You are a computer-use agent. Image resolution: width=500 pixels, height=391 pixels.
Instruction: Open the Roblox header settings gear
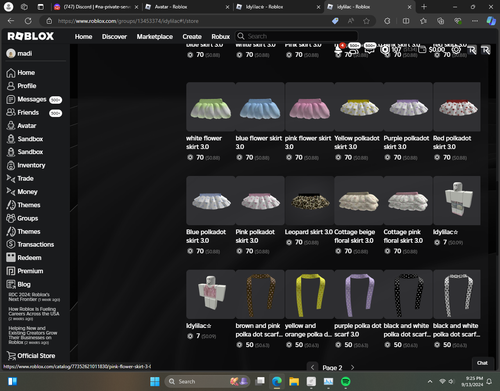456,50
